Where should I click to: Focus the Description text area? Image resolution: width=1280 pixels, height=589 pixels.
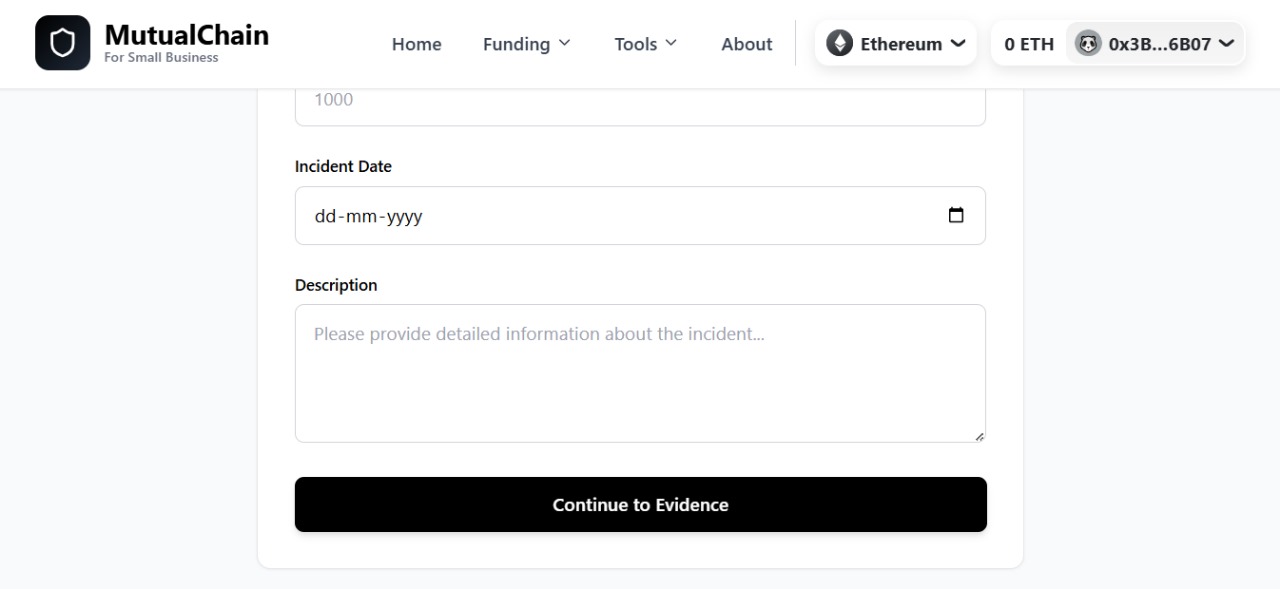[640, 373]
